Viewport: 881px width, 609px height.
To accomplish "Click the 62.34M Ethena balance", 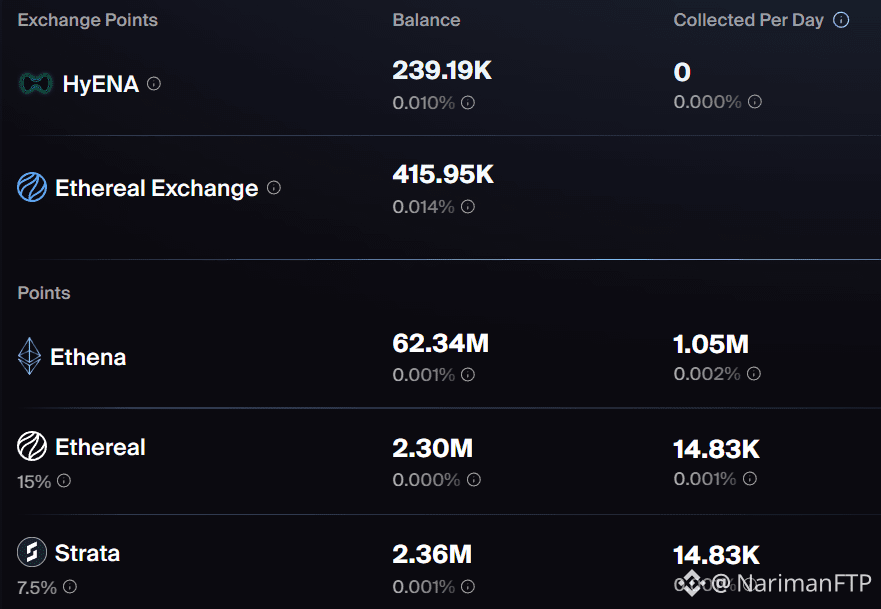I will click(441, 343).
